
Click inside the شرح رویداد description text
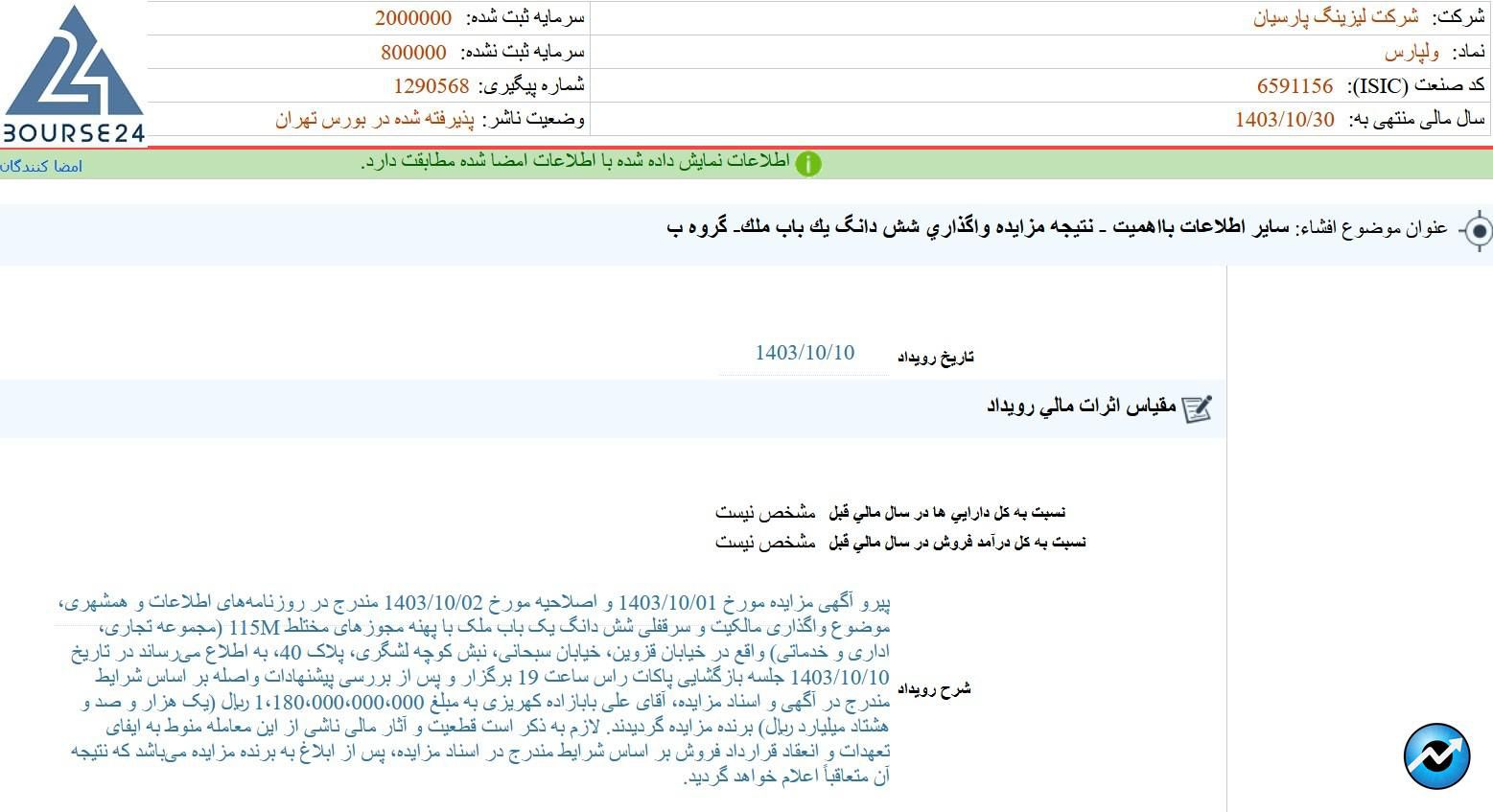click(x=479, y=688)
